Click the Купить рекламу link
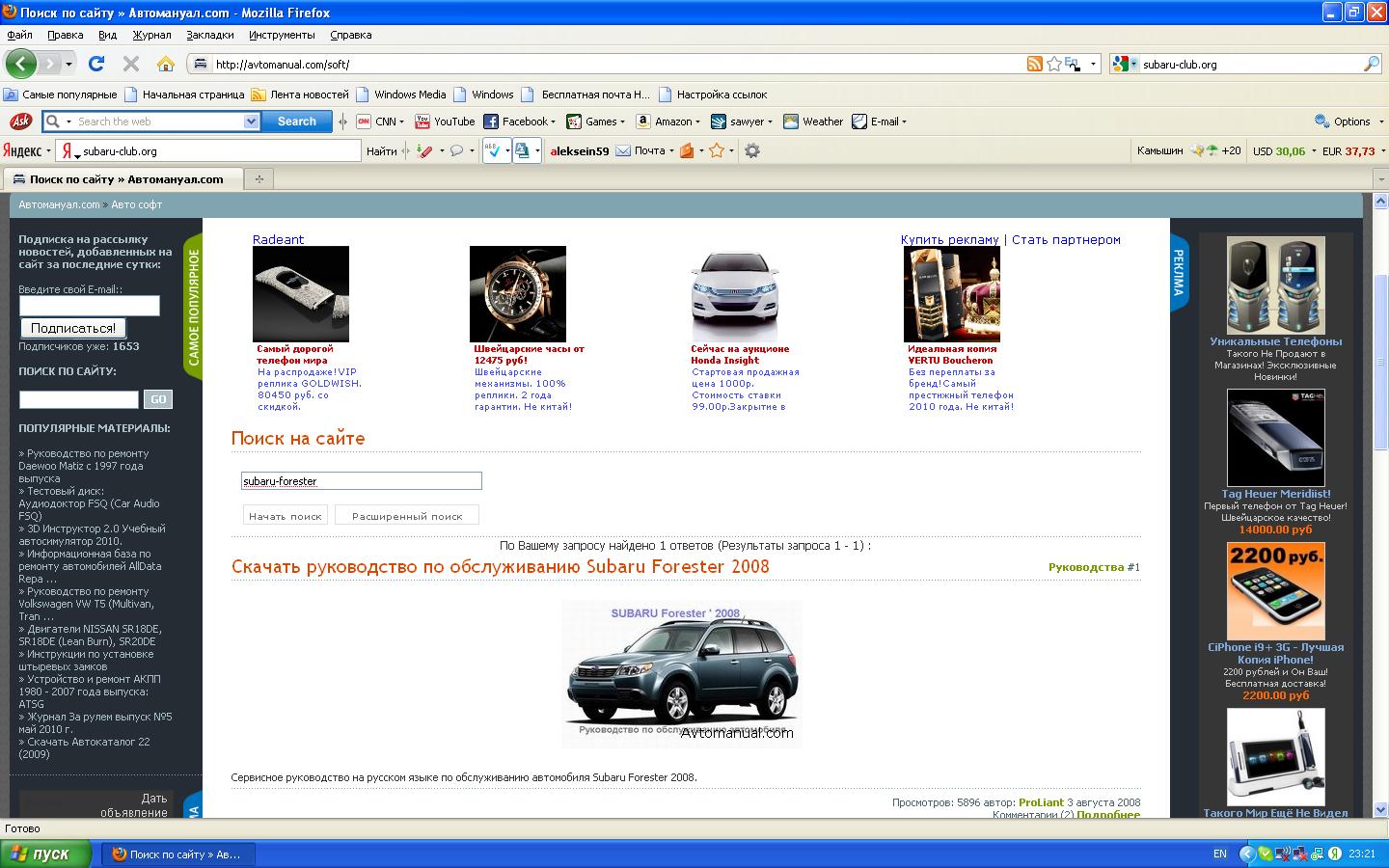The image size is (1389, 868). [950, 240]
